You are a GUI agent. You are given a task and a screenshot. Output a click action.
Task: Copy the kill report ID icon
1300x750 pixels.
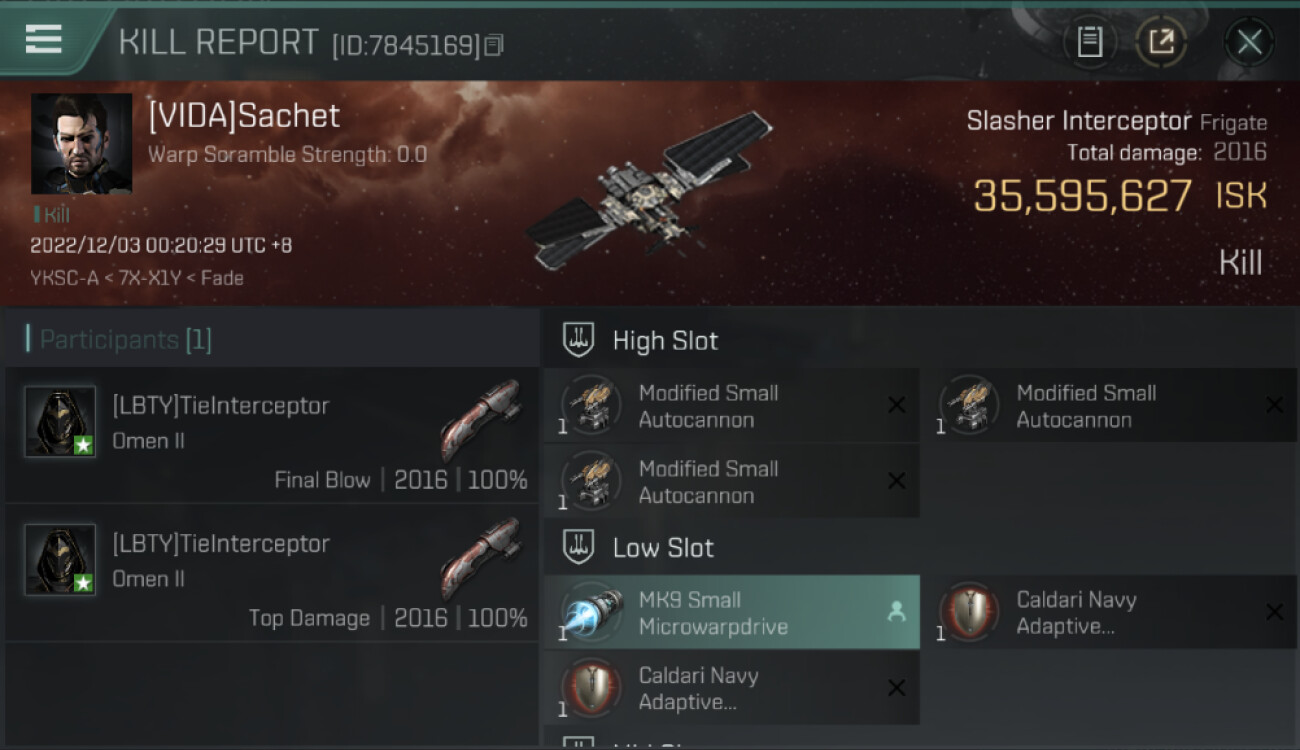pos(493,45)
